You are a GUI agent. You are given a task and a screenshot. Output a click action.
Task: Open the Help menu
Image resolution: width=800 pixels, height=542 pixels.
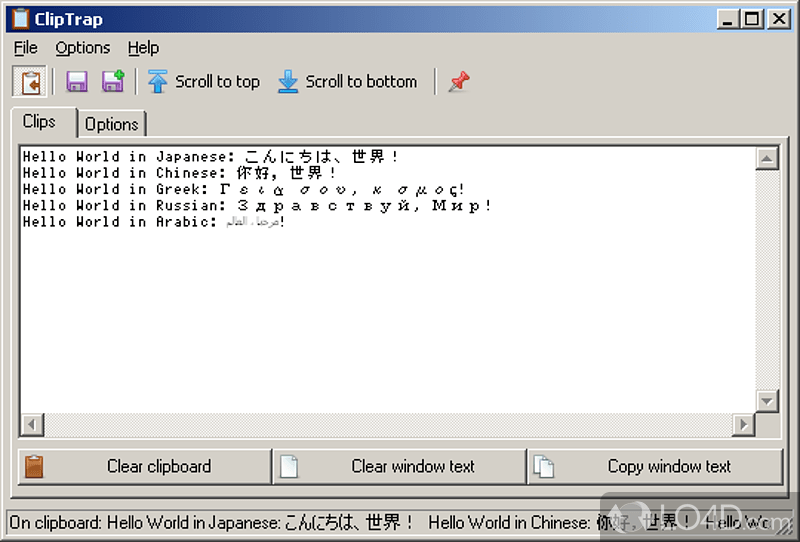point(143,48)
